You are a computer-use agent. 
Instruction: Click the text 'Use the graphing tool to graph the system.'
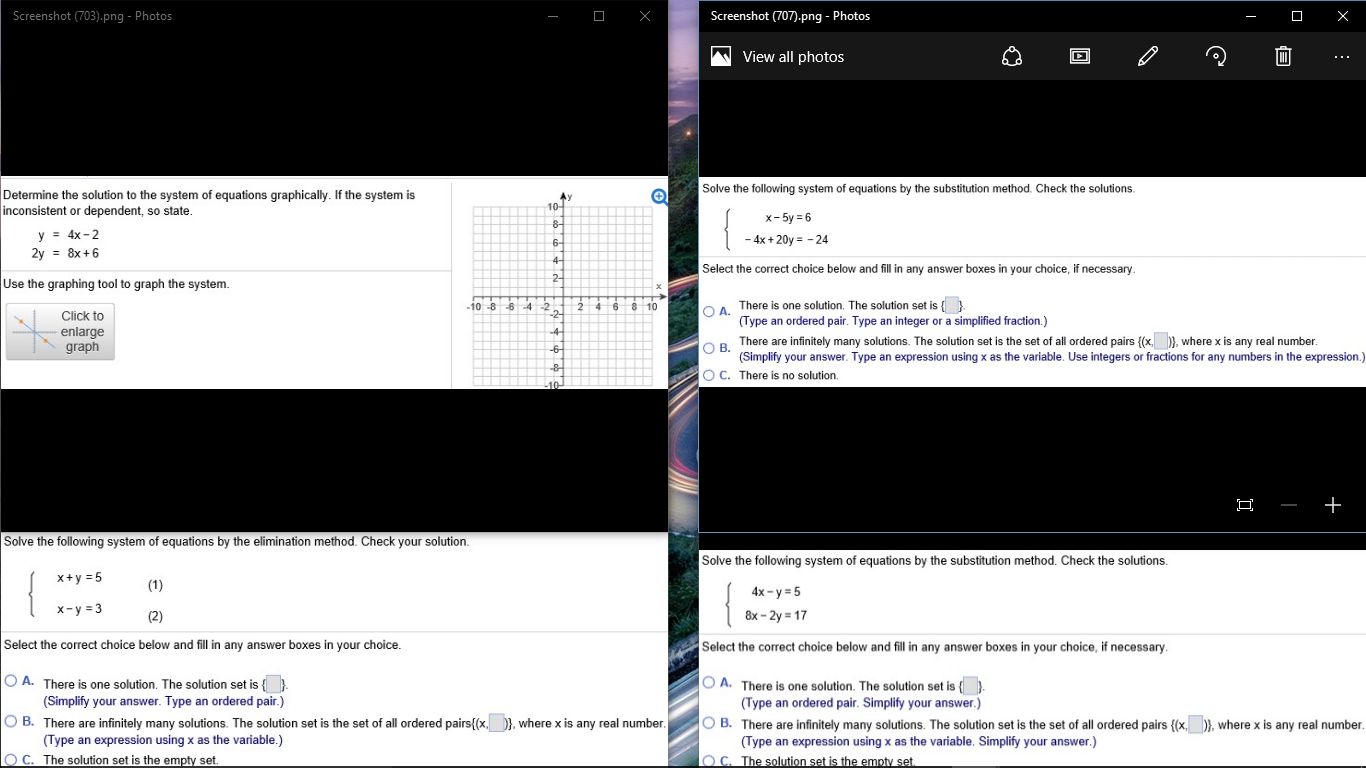pos(116,284)
